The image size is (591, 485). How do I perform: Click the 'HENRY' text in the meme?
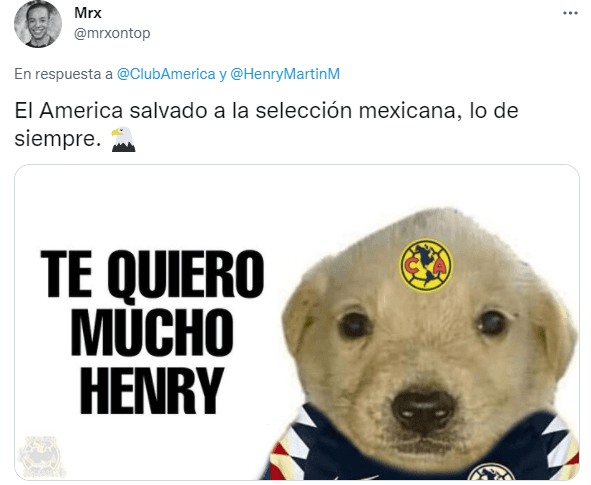click(152, 390)
